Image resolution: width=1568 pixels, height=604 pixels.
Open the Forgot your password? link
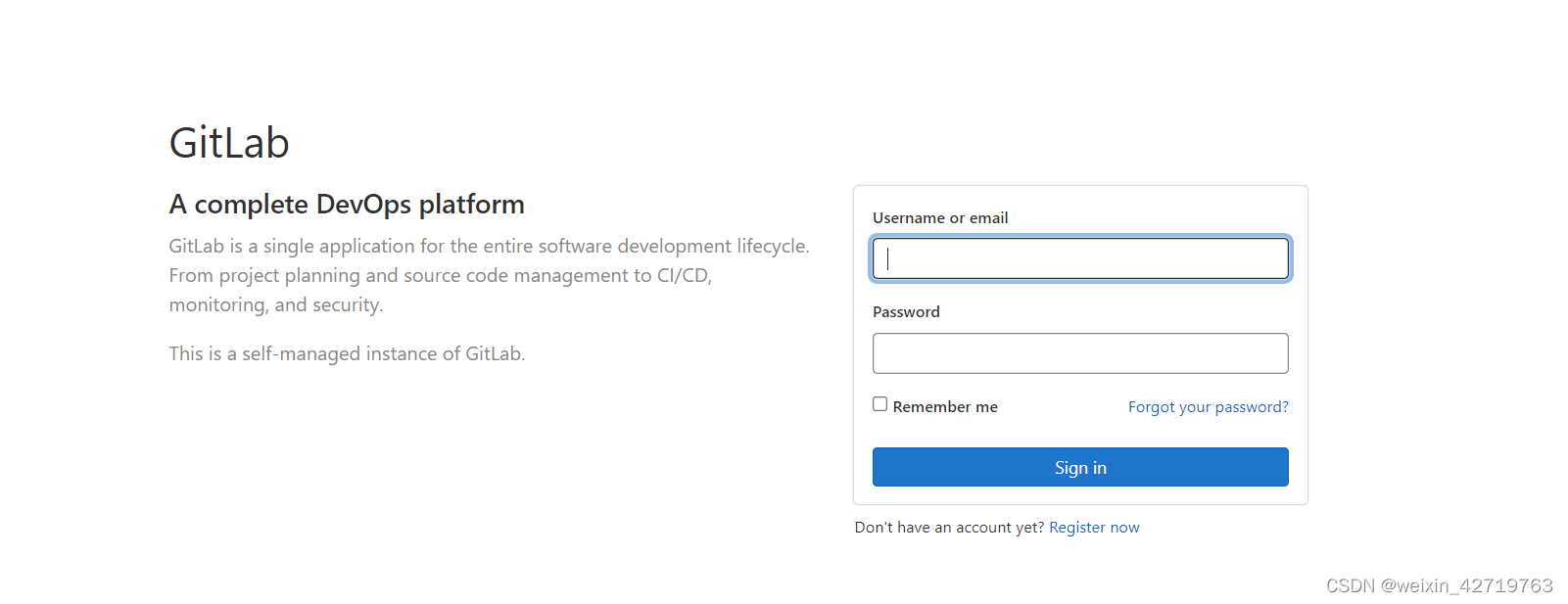point(1208,407)
